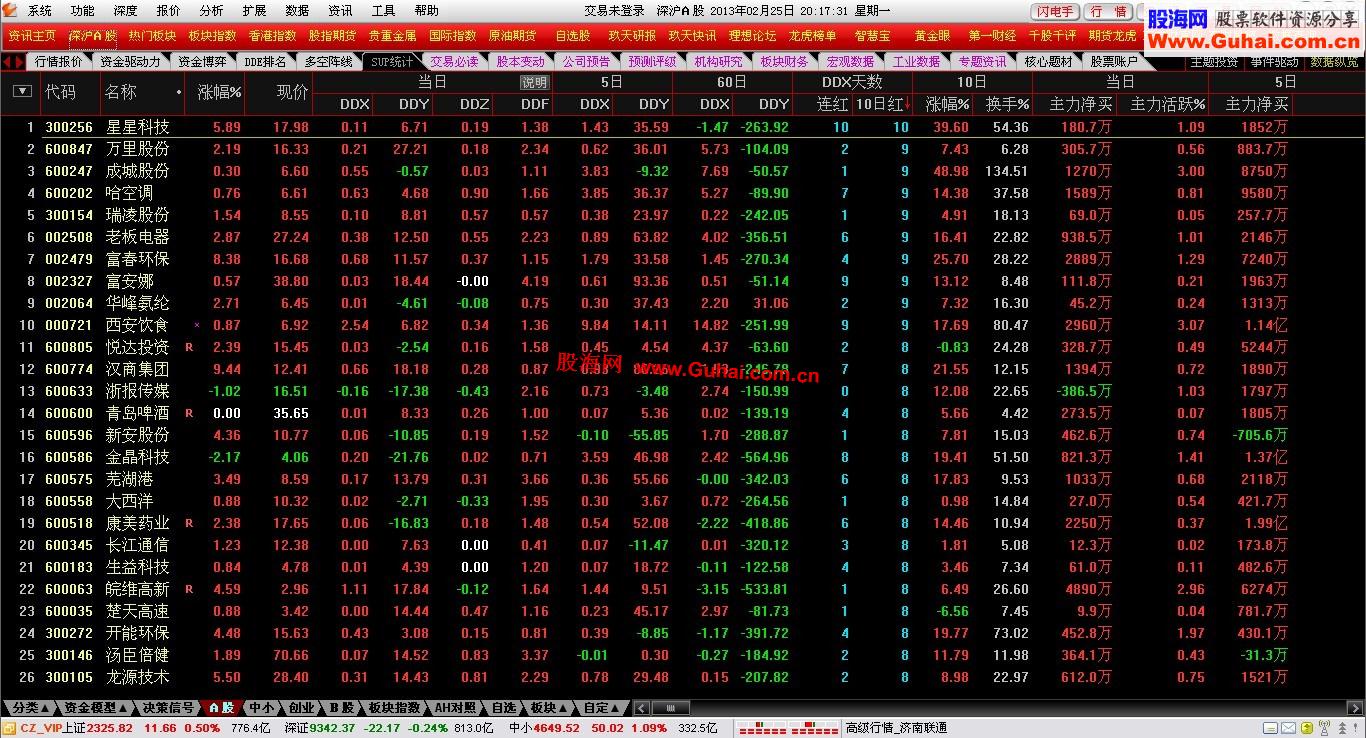The height and width of the screenshot is (738, 1366).
Task: Click the yellow upload arrow status icon
Action: [x=1307, y=728]
